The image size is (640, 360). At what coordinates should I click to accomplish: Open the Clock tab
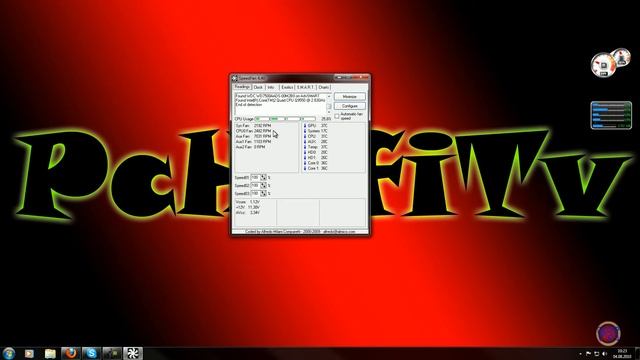[x=258, y=87]
